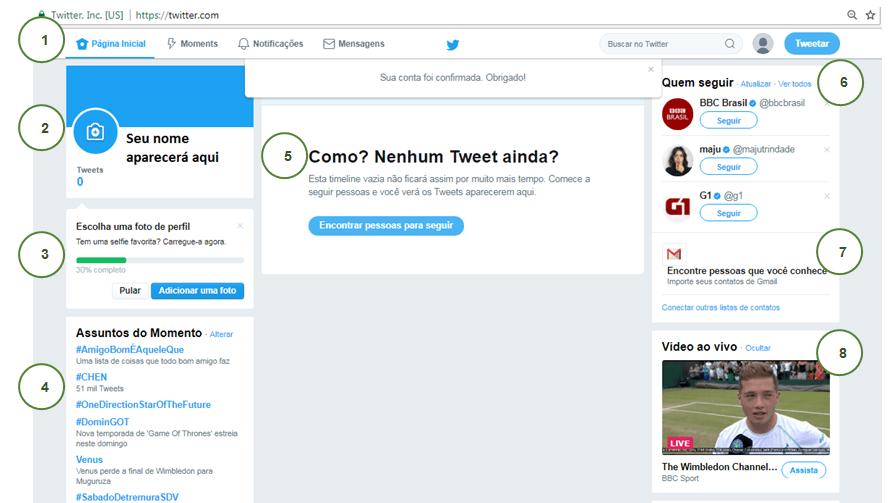The height and width of the screenshot is (503, 888).
Task: Open the Página Inicial tab
Action: 111,44
